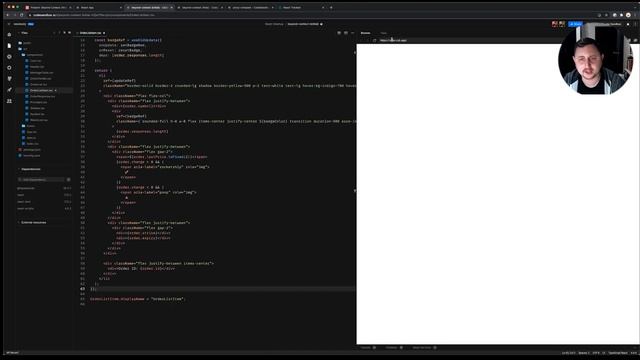Switch to the Browser preview tab
The image size is (640, 360).
(x=365, y=33)
